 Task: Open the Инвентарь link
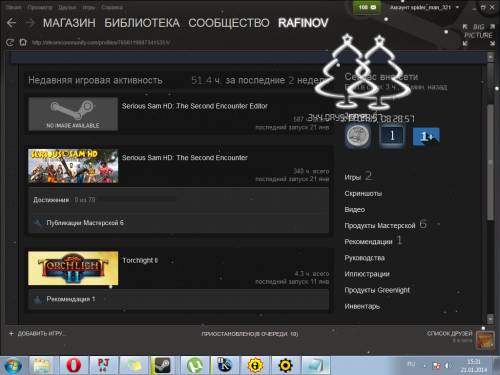coord(362,306)
